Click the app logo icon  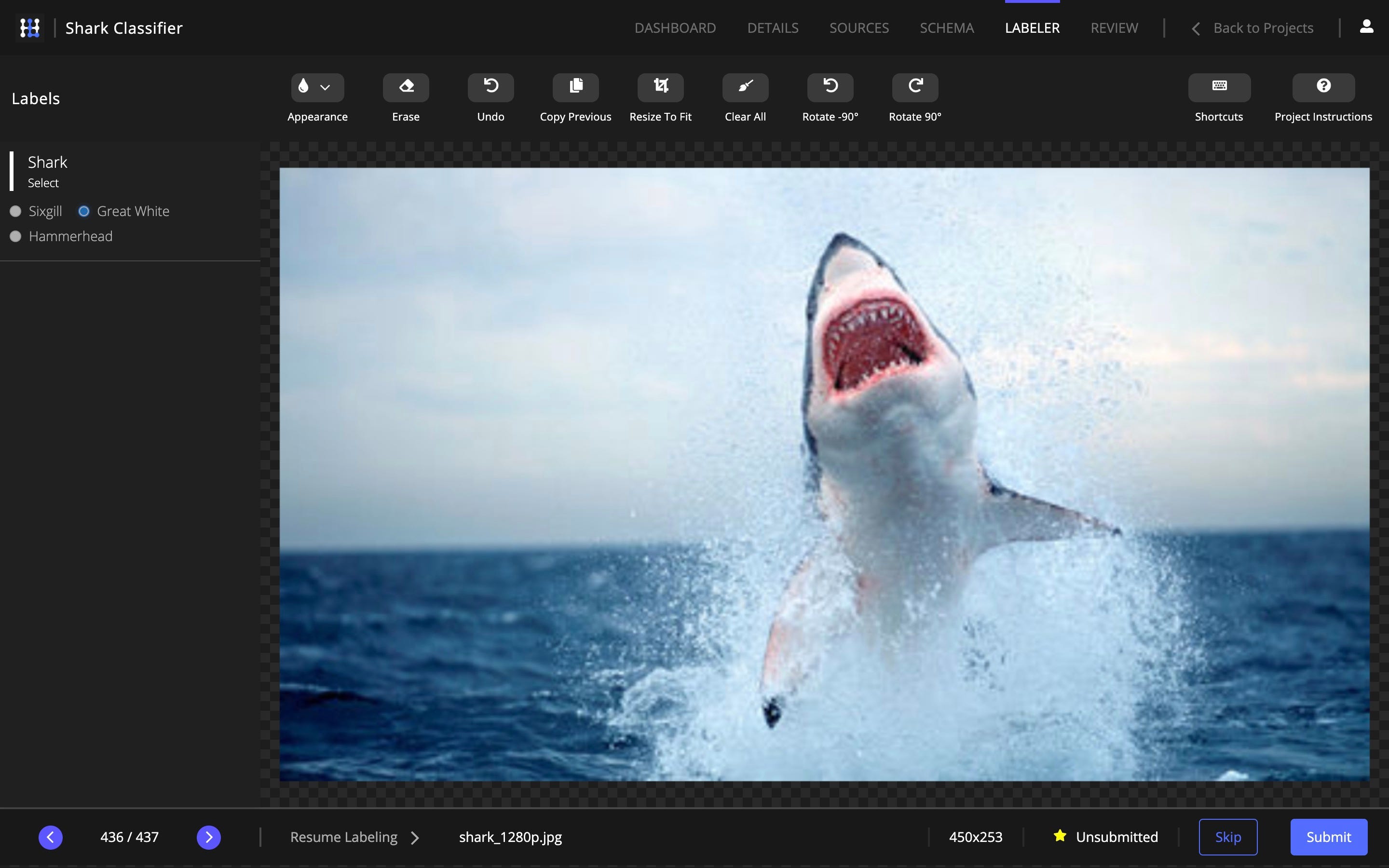tap(30, 27)
